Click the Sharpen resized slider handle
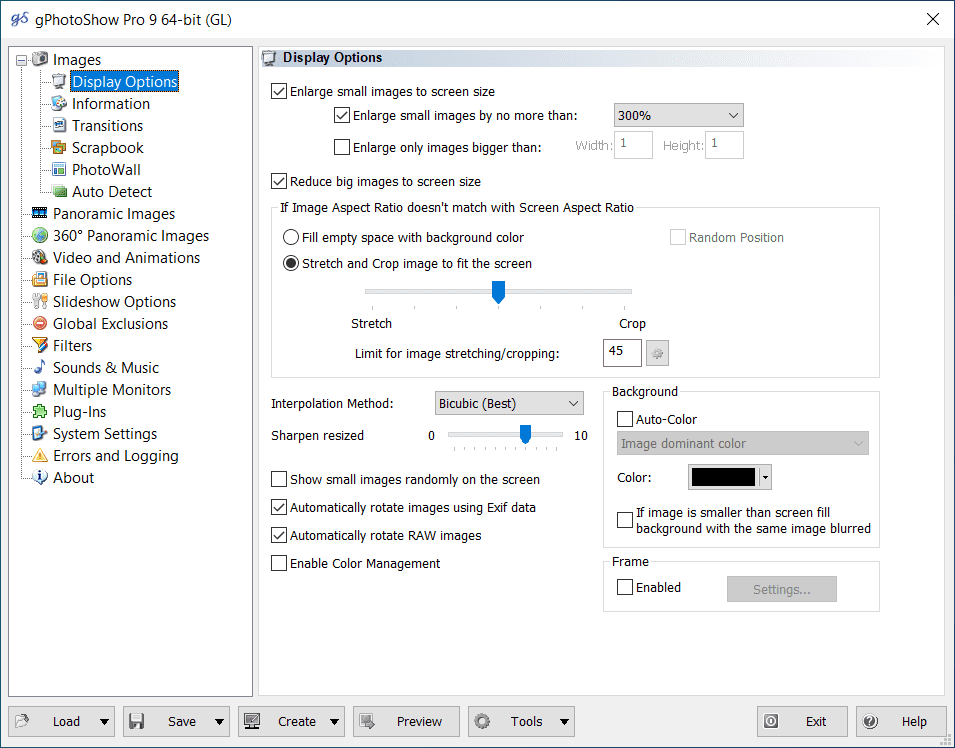 (525, 434)
